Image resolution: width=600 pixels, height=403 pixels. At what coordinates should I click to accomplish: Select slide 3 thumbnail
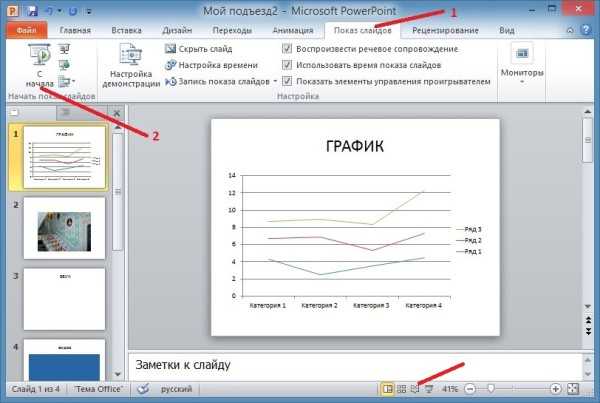pyautogui.click(x=64, y=299)
